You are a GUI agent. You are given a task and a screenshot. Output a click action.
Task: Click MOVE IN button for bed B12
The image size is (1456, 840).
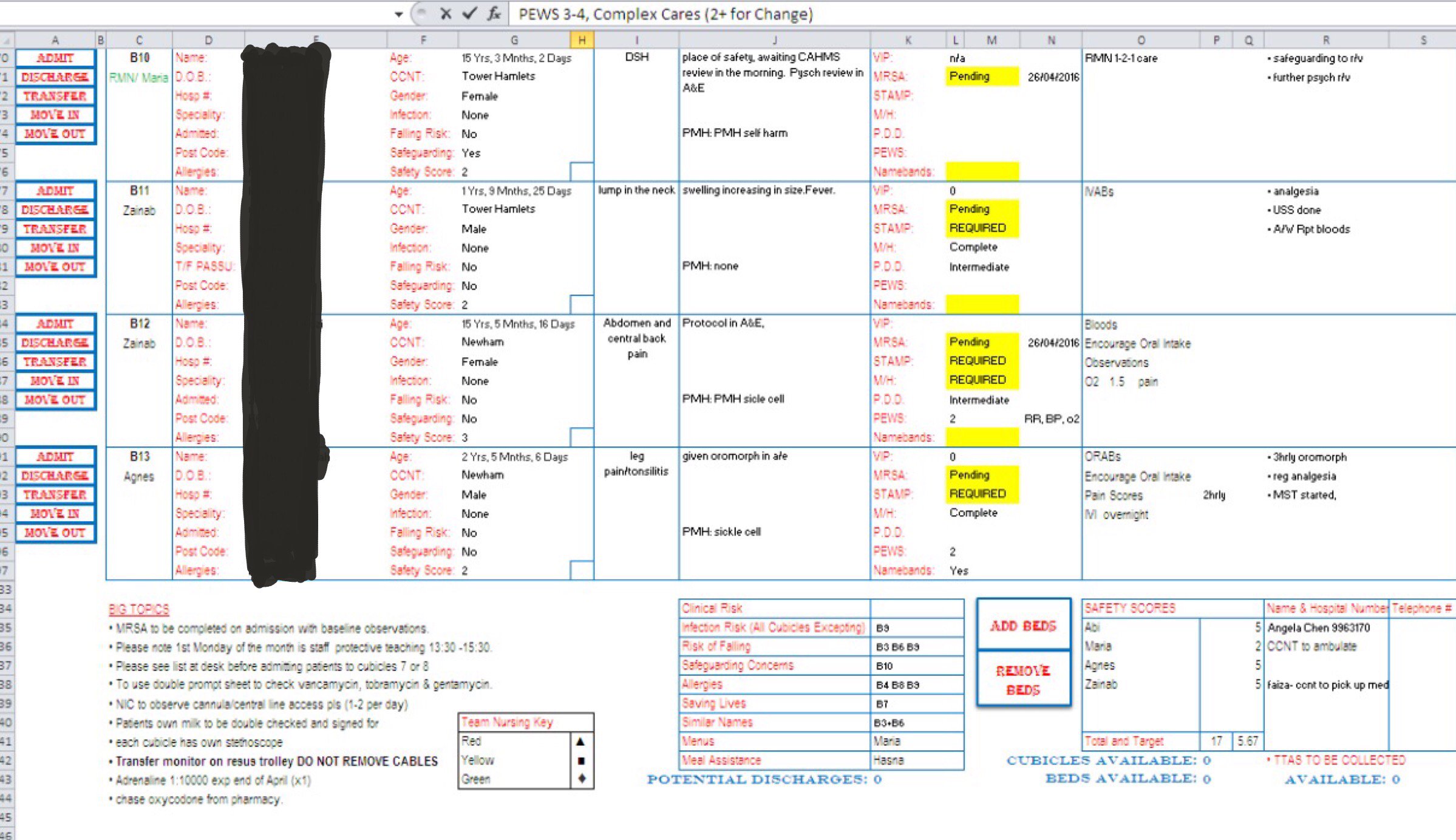[55, 381]
